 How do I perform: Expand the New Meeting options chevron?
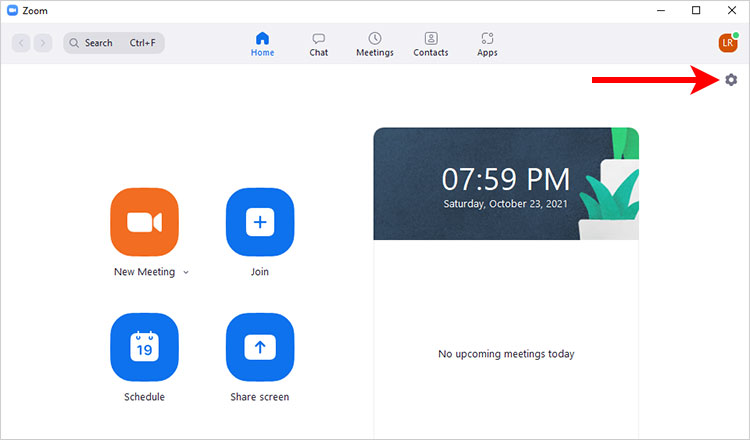tap(186, 272)
